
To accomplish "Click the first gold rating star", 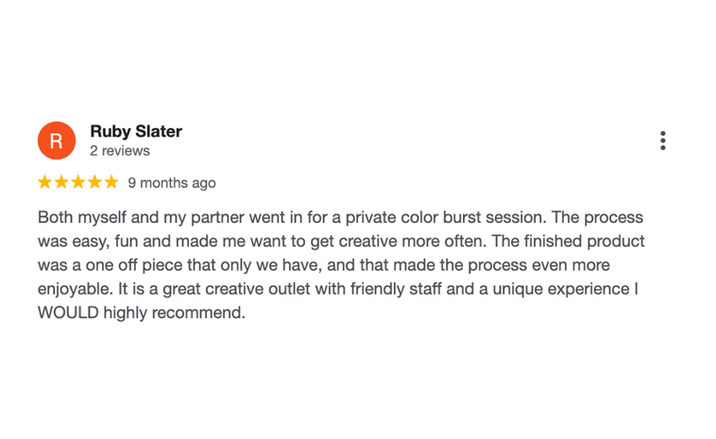I will [x=45, y=183].
